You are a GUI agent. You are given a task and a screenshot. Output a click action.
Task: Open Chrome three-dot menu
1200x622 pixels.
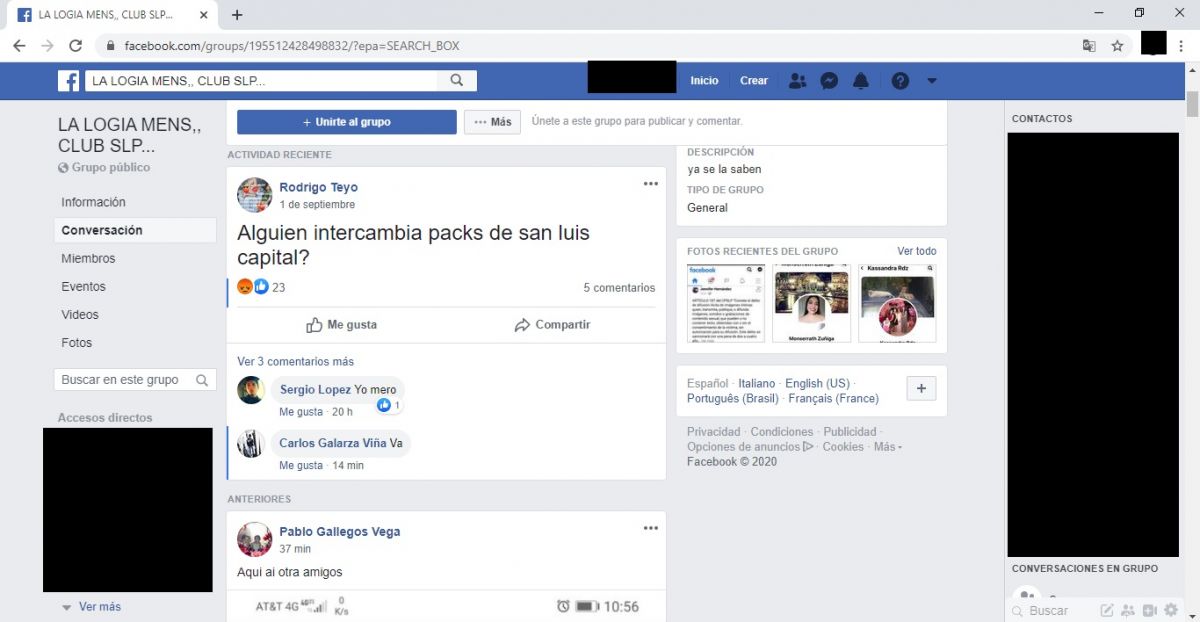coord(1182,46)
